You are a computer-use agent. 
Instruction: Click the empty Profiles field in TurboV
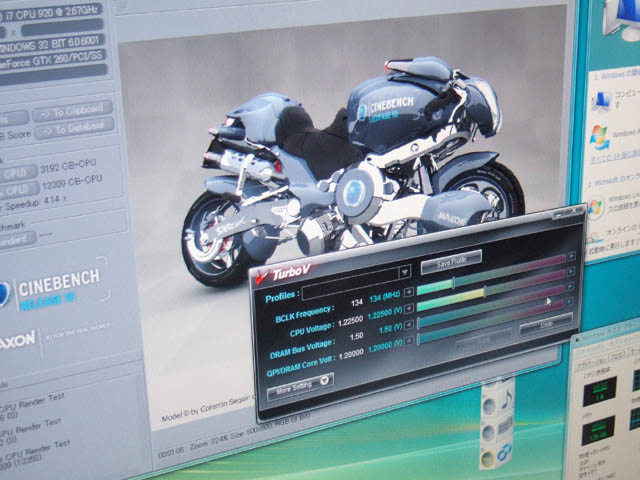[350, 284]
